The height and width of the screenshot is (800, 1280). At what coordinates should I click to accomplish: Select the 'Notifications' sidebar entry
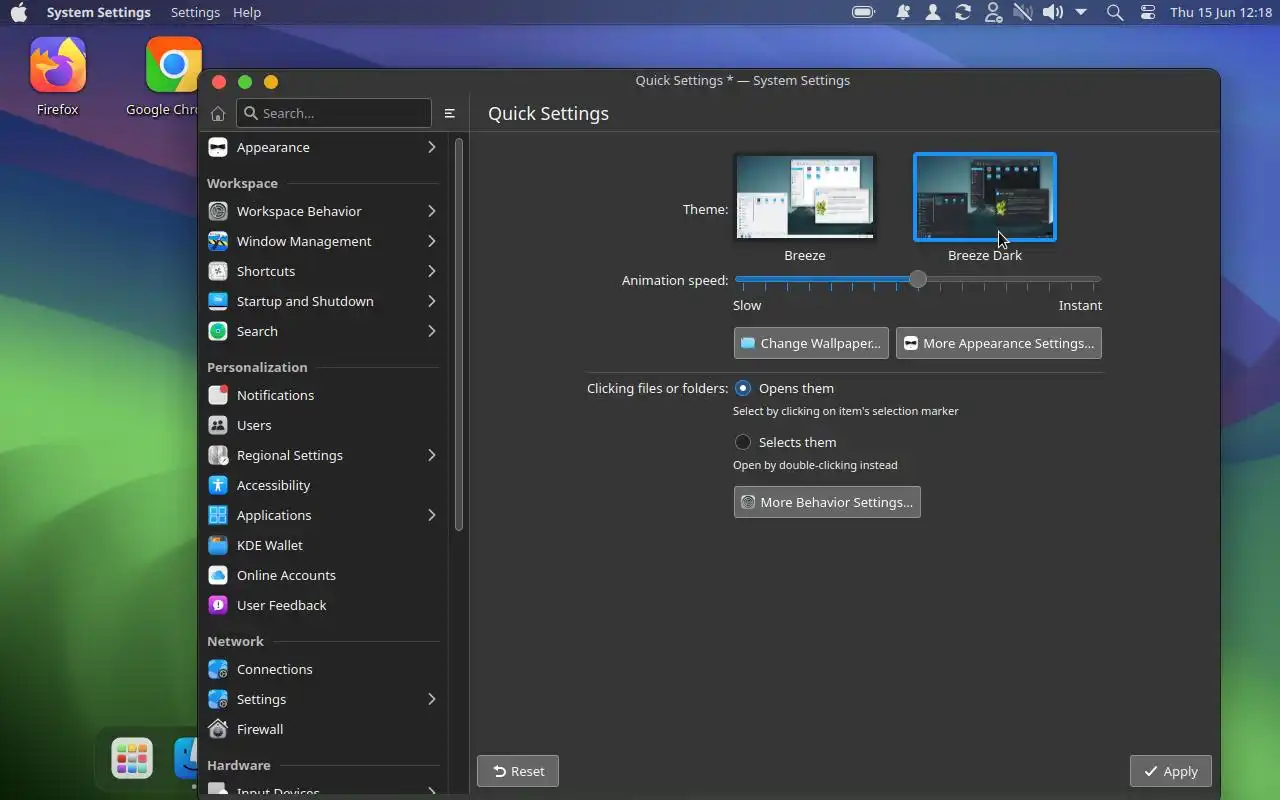[x=322, y=395]
